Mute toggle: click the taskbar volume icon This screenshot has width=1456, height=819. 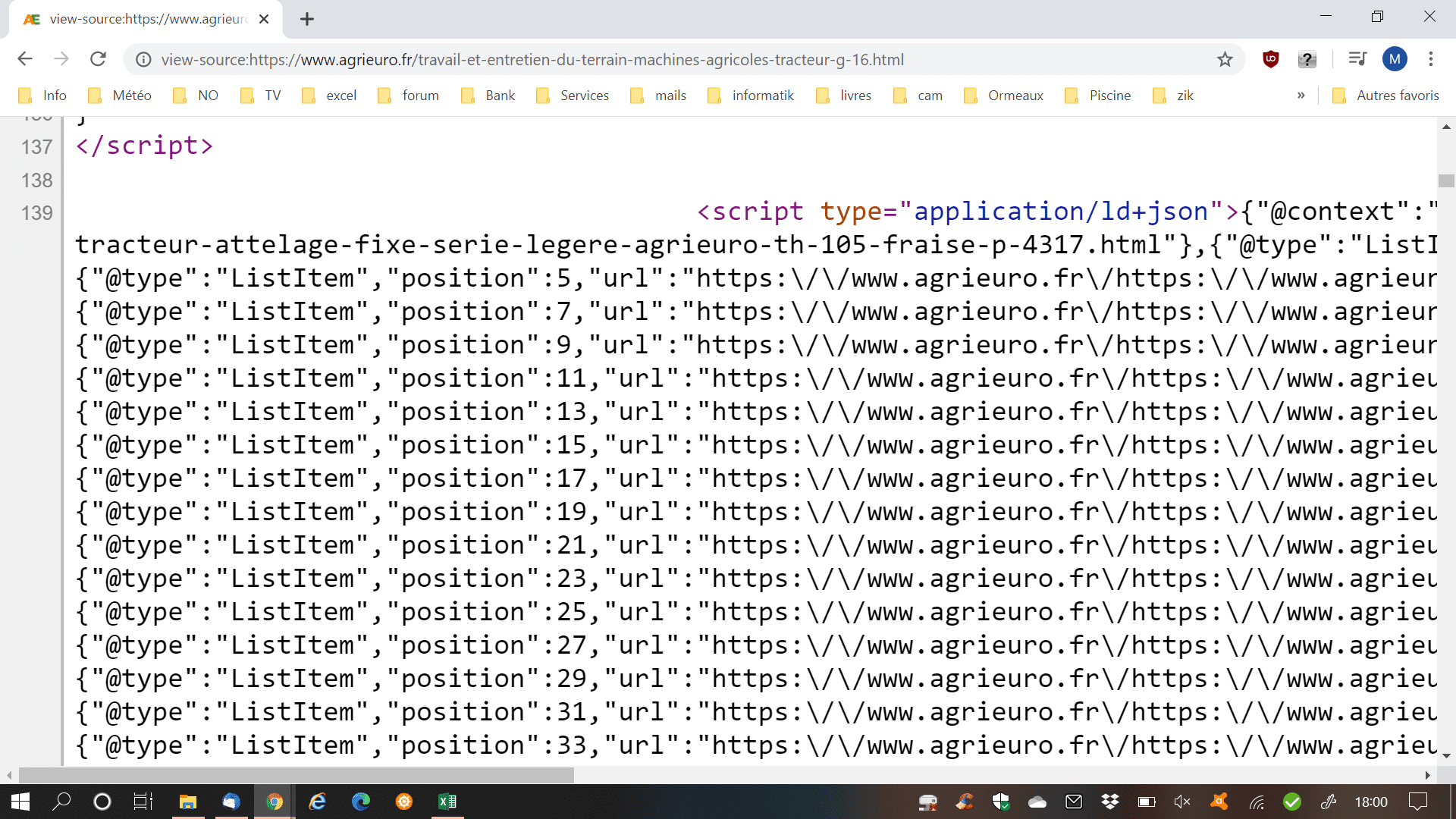click(1182, 802)
